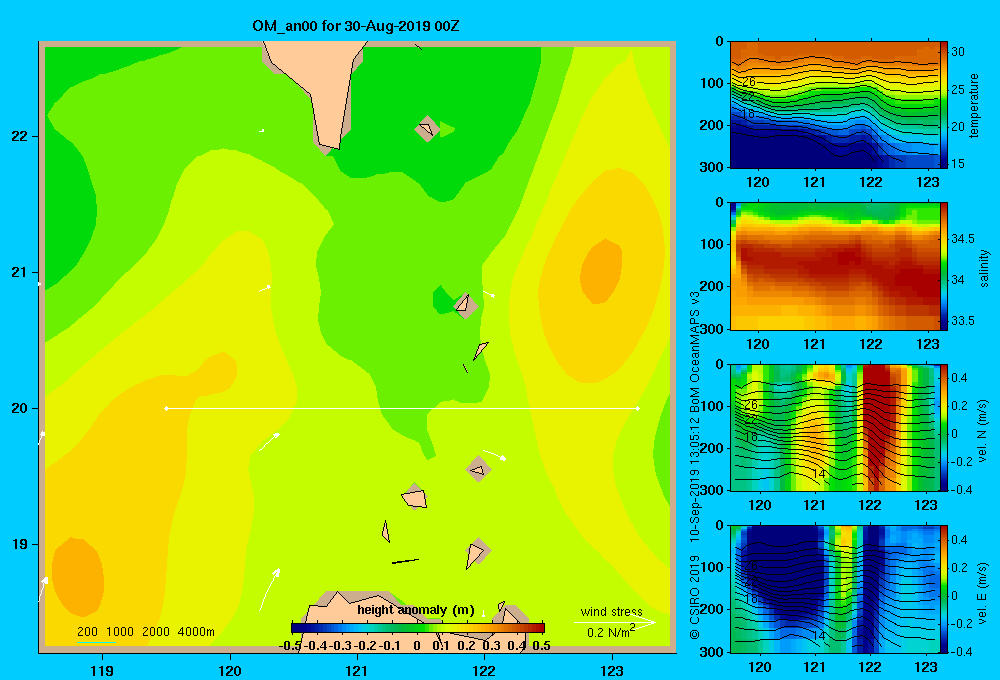Click the vel. N color scale bar
Screen dimensions: 1000x680
(x=944, y=427)
